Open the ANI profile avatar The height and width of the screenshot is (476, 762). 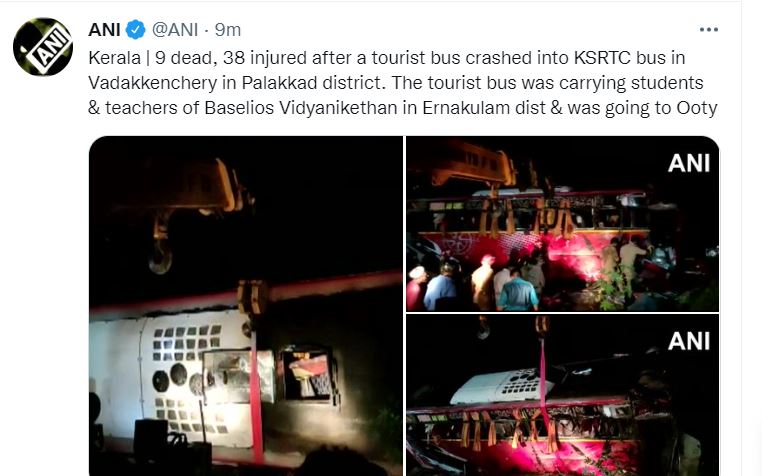pyautogui.click(x=43, y=47)
